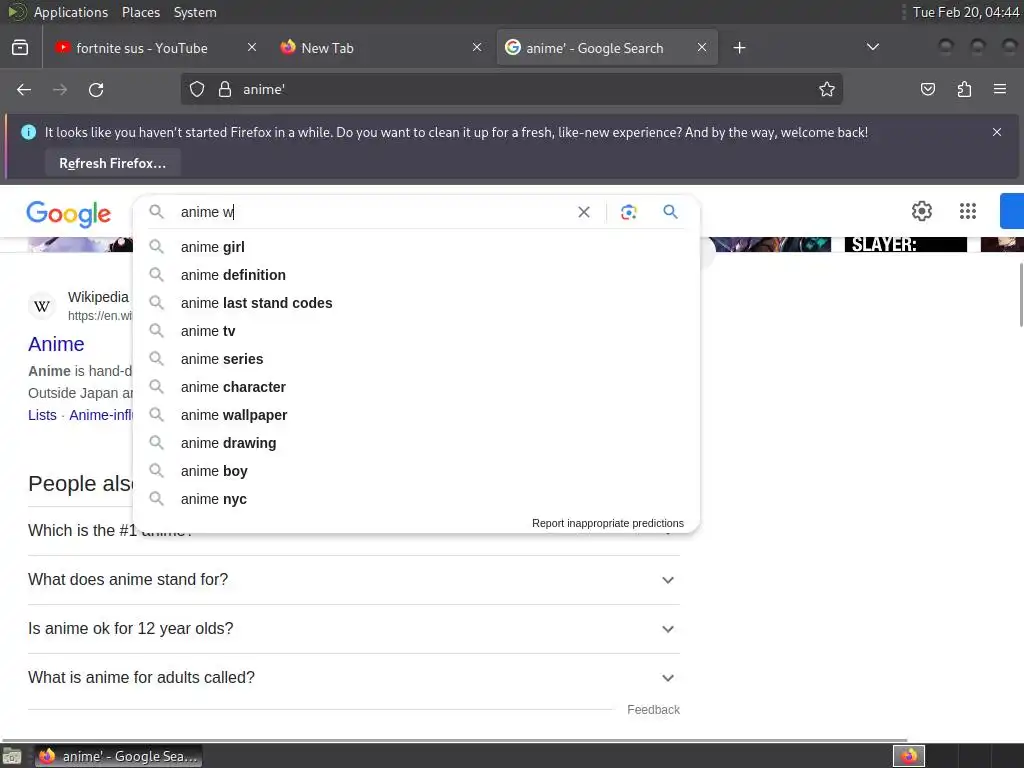Select suggestion anime definition
1024x768 pixels.
[x=416, y=275]
